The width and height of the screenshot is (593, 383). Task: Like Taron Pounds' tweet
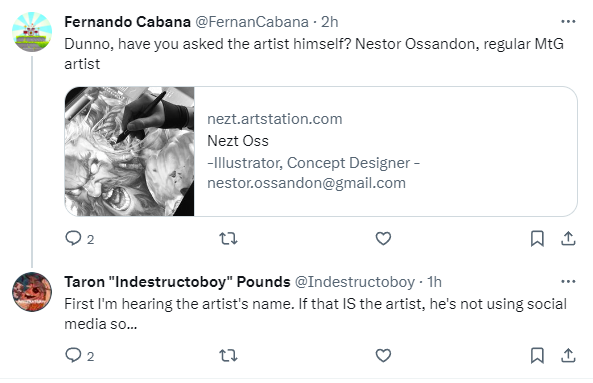pyautogui.click(x=383, y=355)
